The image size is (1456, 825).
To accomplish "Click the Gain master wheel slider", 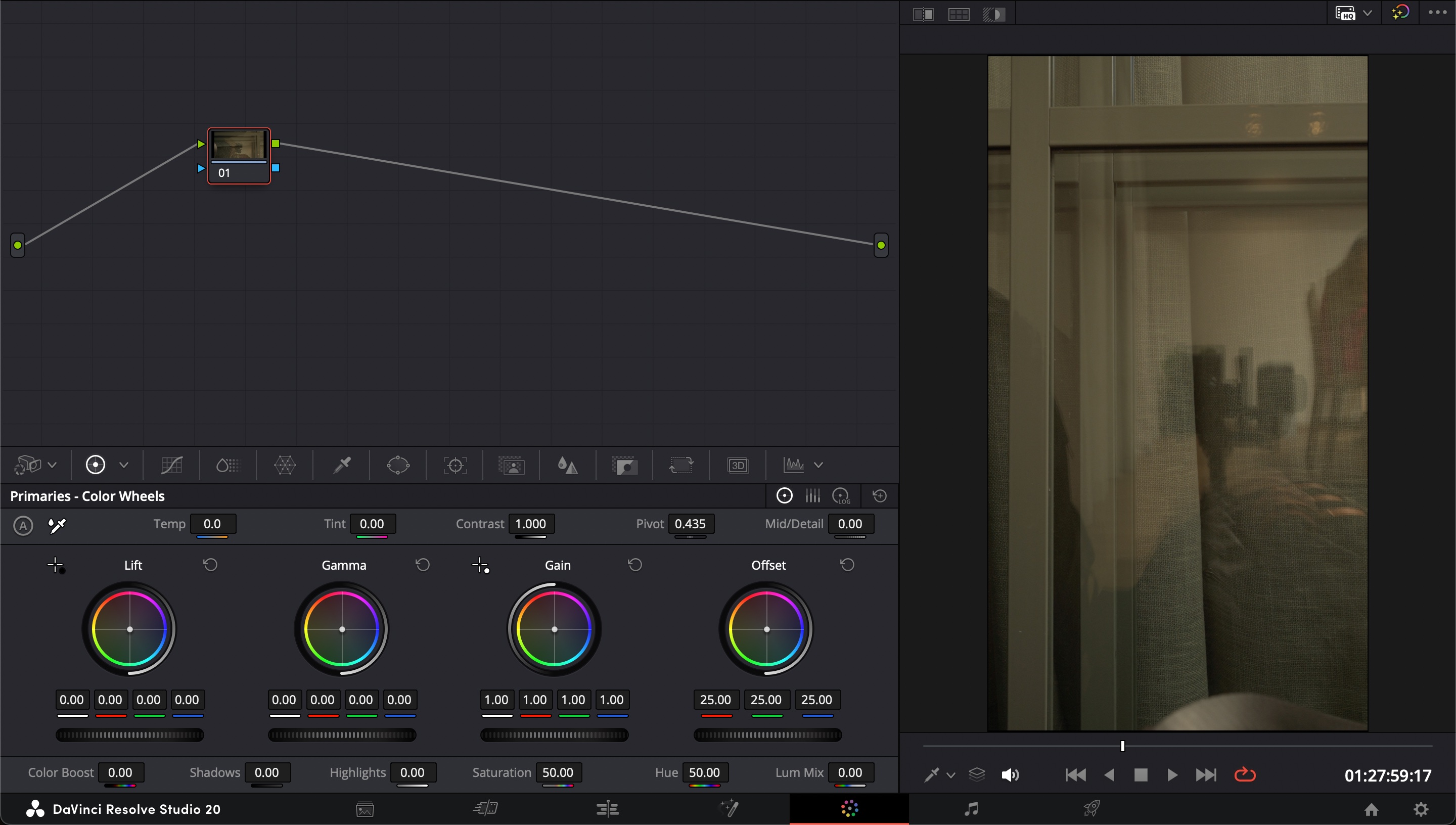I will (554, 735).
